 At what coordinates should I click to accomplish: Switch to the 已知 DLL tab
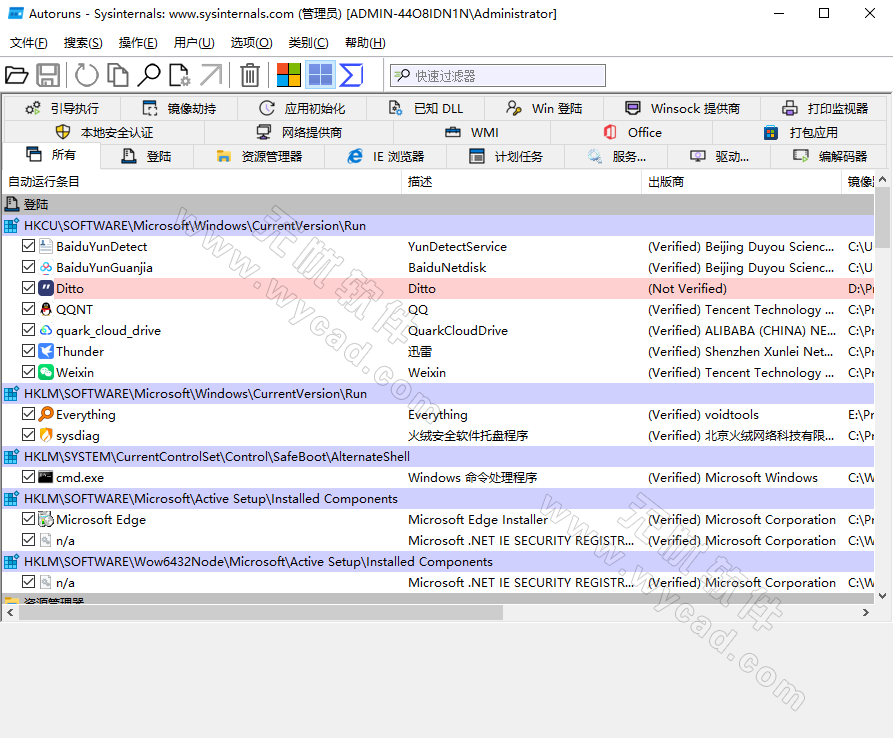click(425, 109)
